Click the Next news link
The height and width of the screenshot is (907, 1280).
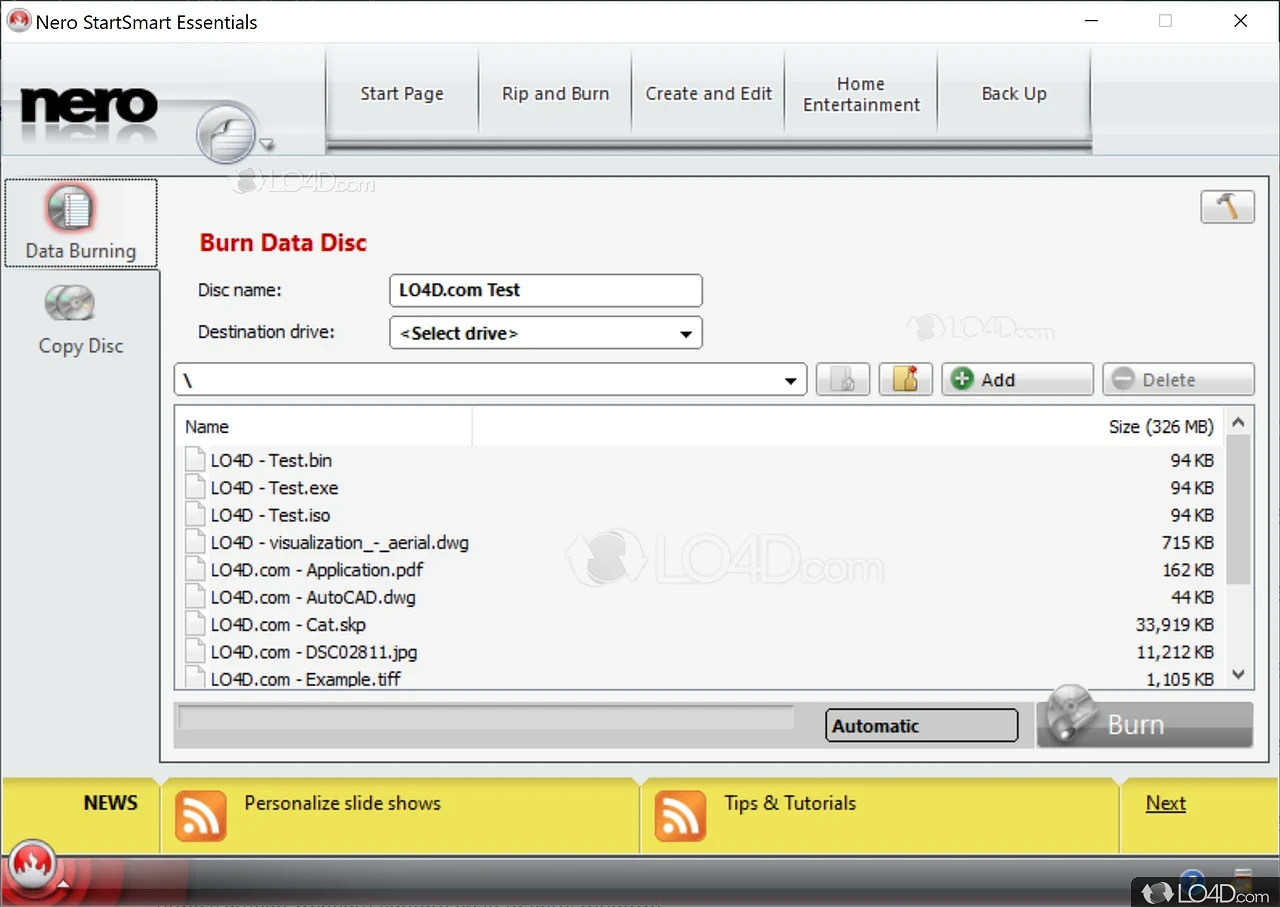1166,803
